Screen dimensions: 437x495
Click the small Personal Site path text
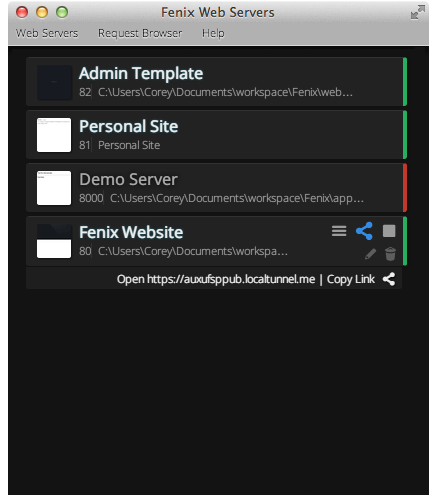pos(129,145)
